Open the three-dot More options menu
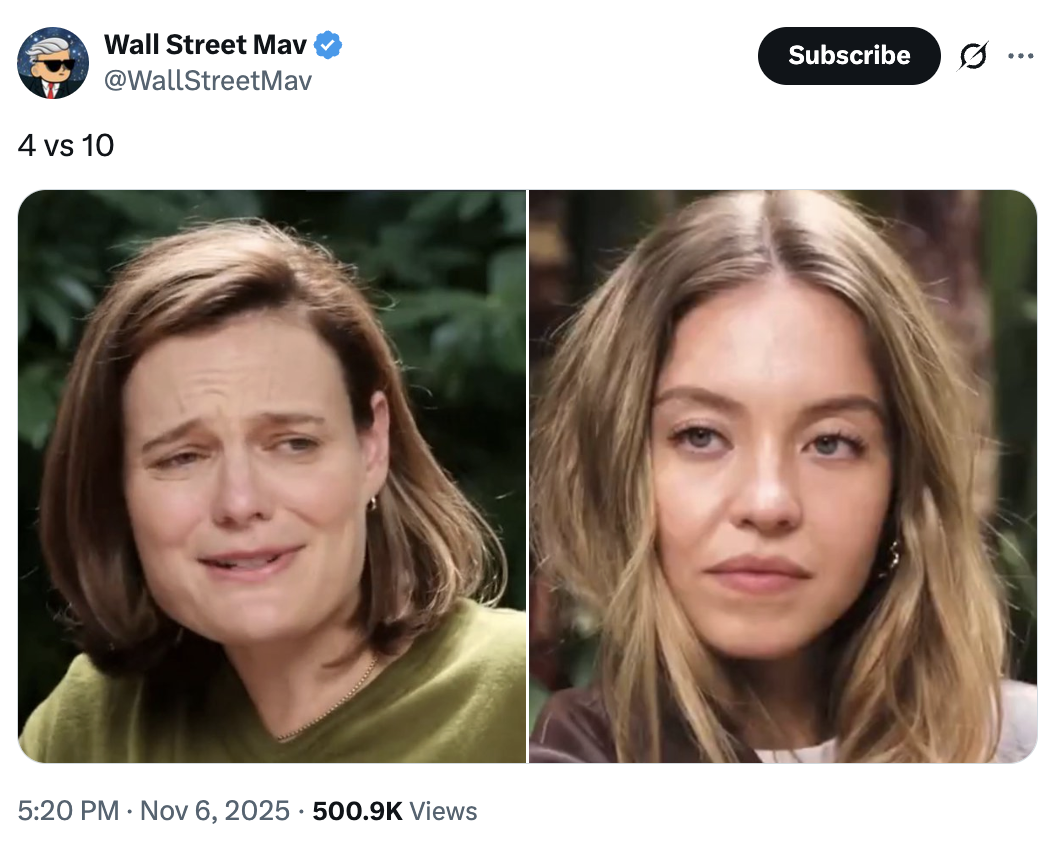The height and width of the screenshot is (850, 1060). (x=1020, y=56)
